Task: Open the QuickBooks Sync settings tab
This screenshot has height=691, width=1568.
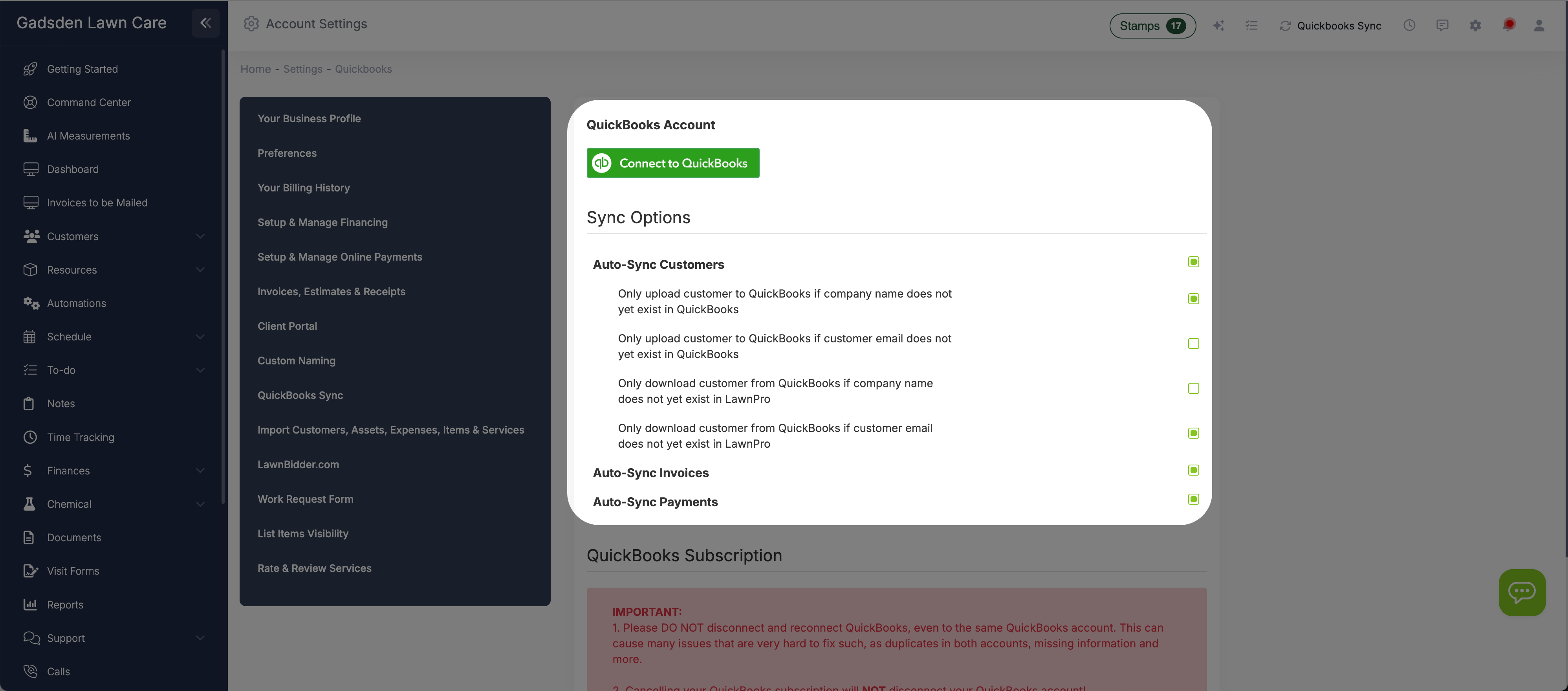Action: pyautogui.click(x=301, y=395)
